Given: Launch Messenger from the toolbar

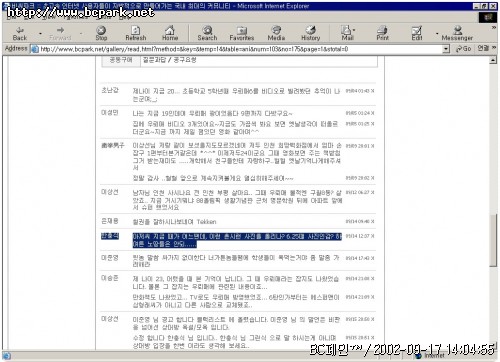Looking at the screenshot, I should click(457, 33).
